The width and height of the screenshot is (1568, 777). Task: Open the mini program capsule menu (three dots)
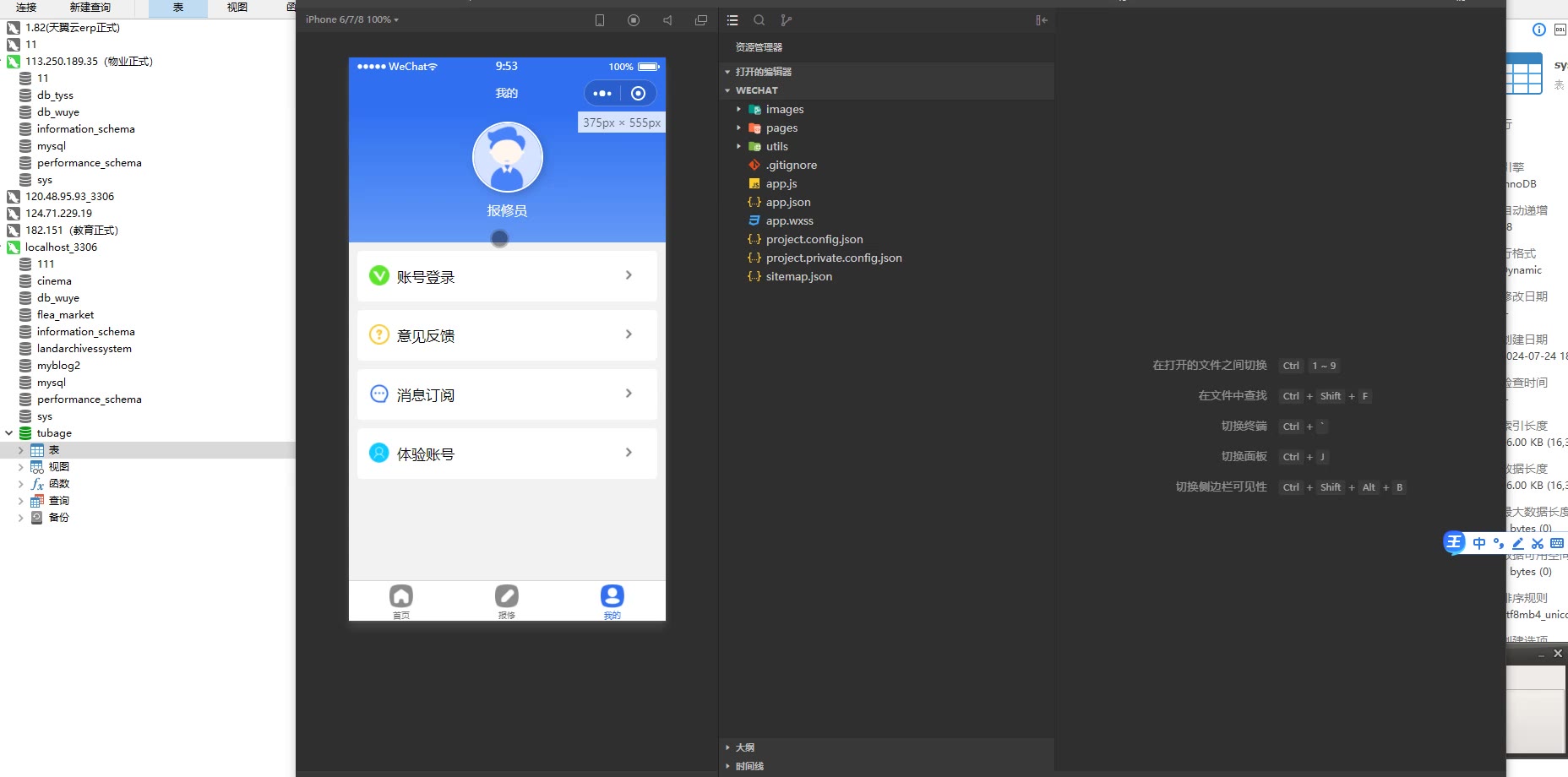click(x=602, y=94)
